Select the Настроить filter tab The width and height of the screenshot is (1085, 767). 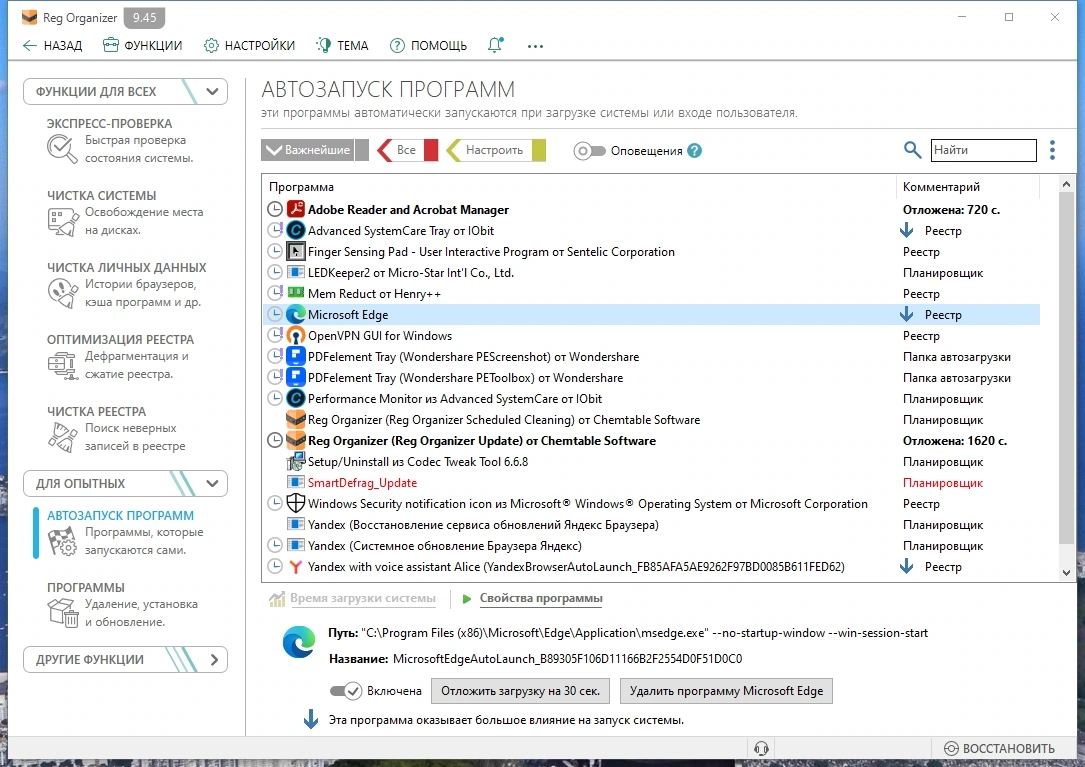tap(495, 150)
